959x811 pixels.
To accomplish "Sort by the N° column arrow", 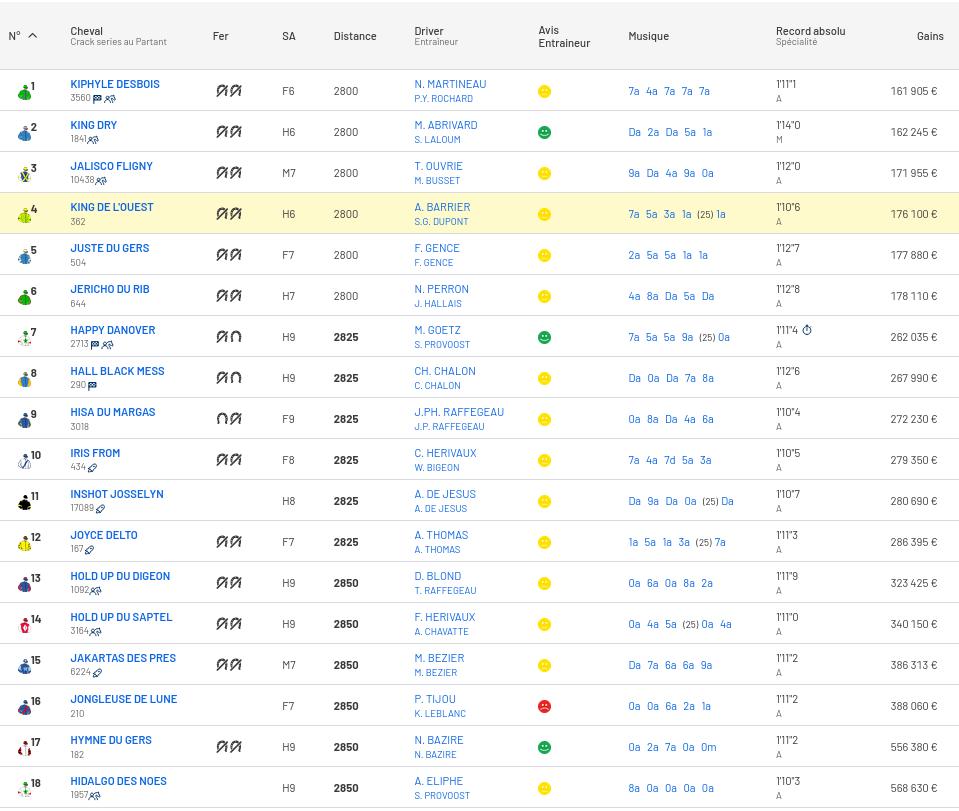I will [33, 36].
